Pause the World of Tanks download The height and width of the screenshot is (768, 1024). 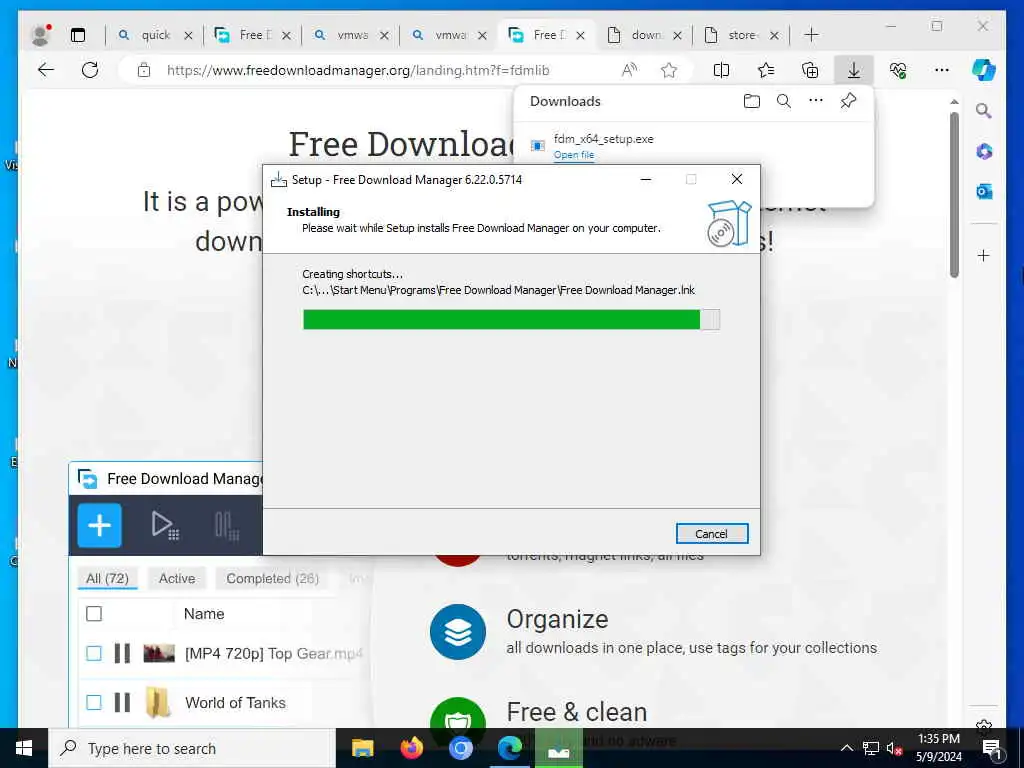click(122, 702)
